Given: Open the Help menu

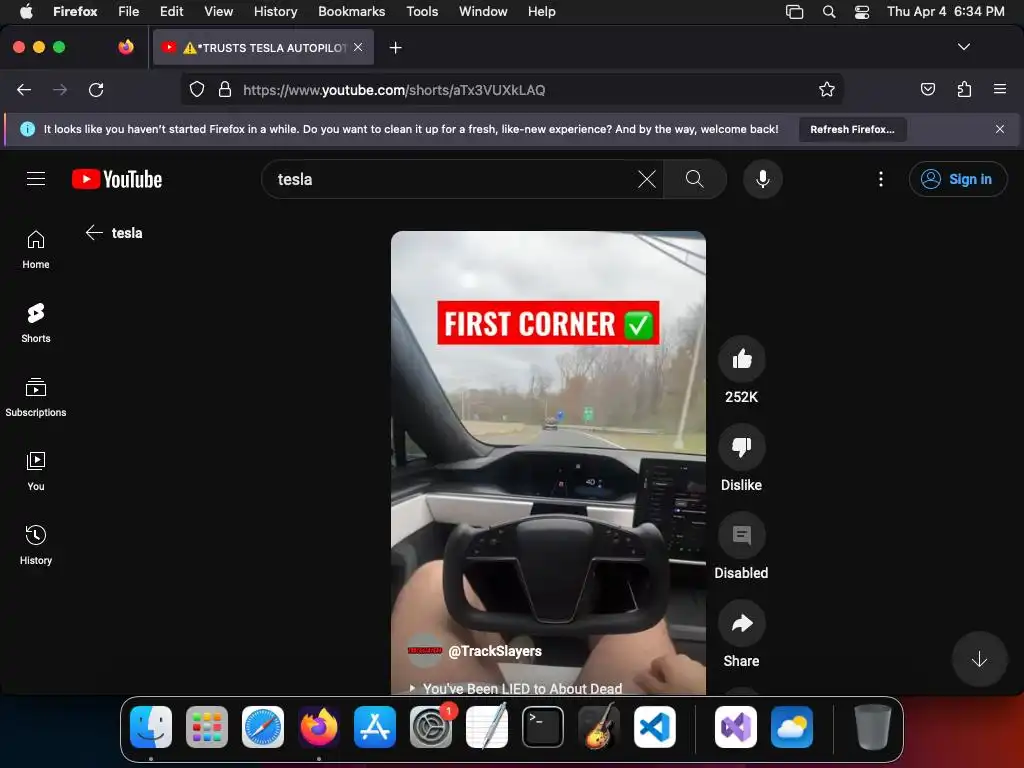Looking at the screenshot, I should point(541,11).
